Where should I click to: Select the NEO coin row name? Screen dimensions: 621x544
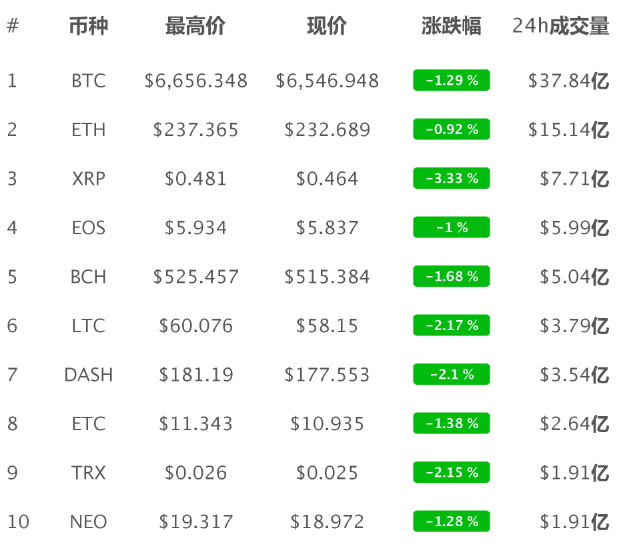[88, 522]
